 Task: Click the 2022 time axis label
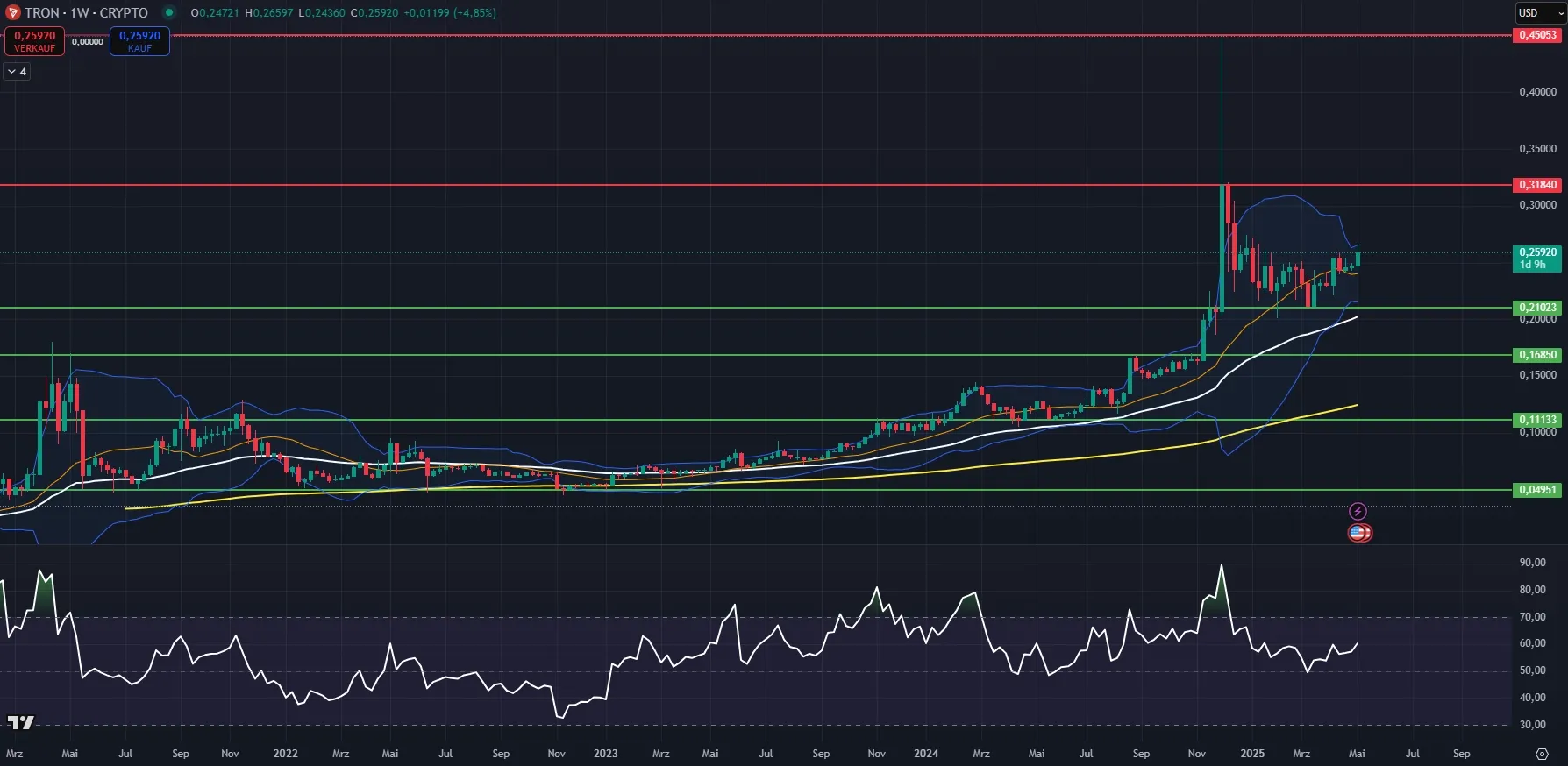point(285,754)
